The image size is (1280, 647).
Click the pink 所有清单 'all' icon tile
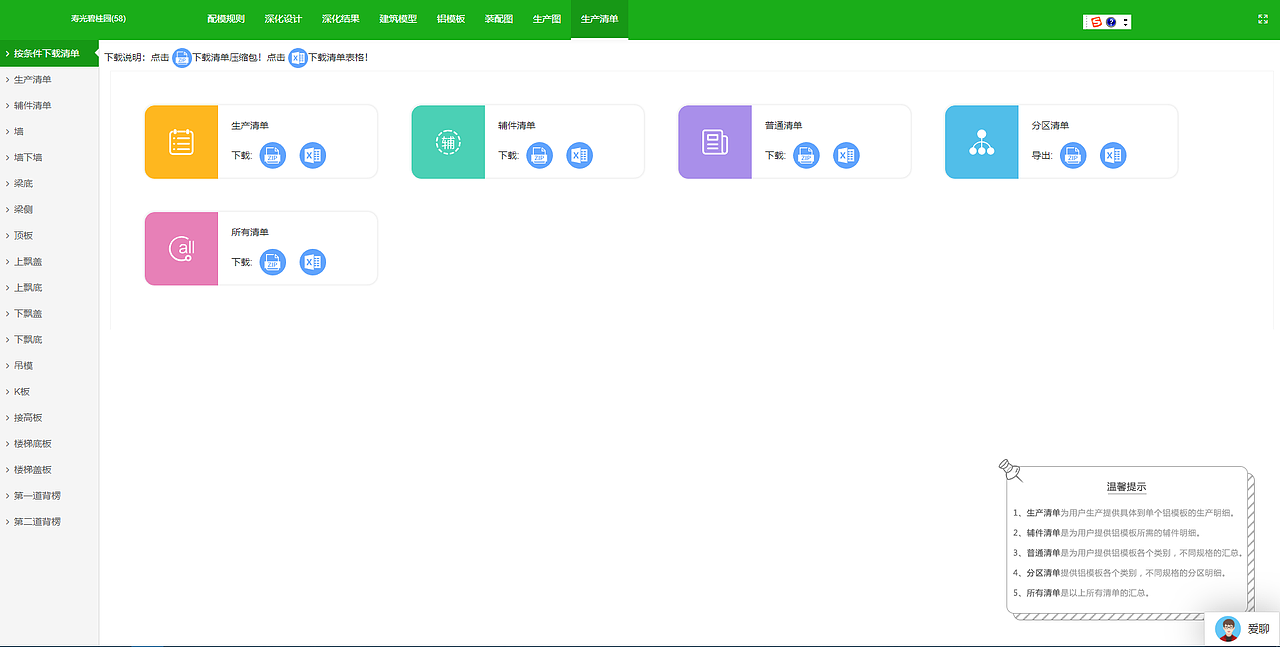coord(181,248)
